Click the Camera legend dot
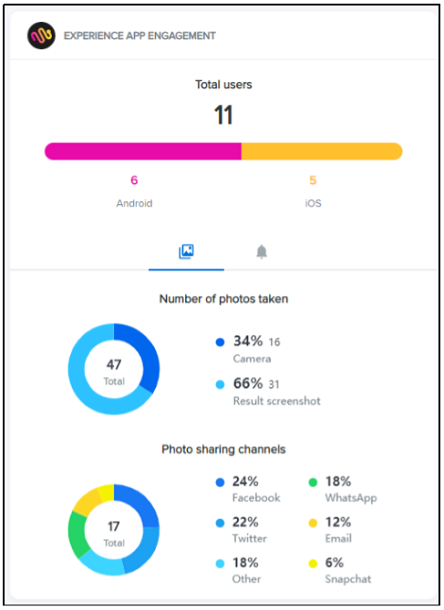This screenshot has width=444, height=610. [x=220, y=342]
